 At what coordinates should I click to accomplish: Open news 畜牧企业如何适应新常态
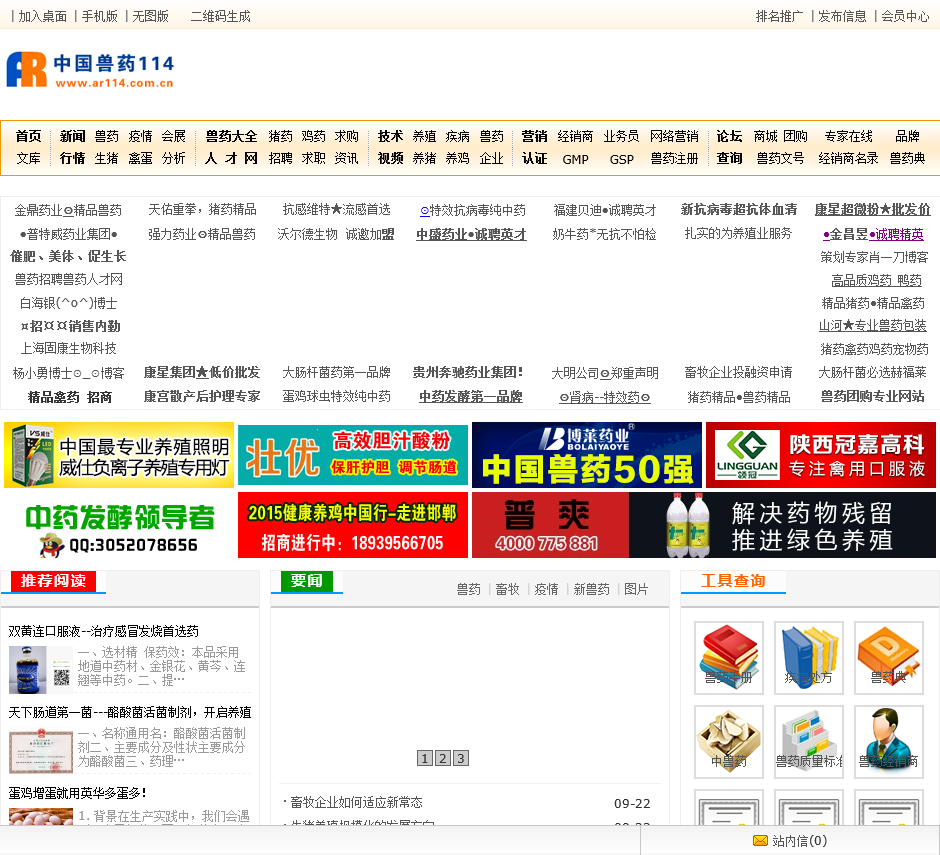tap(356, 802)
